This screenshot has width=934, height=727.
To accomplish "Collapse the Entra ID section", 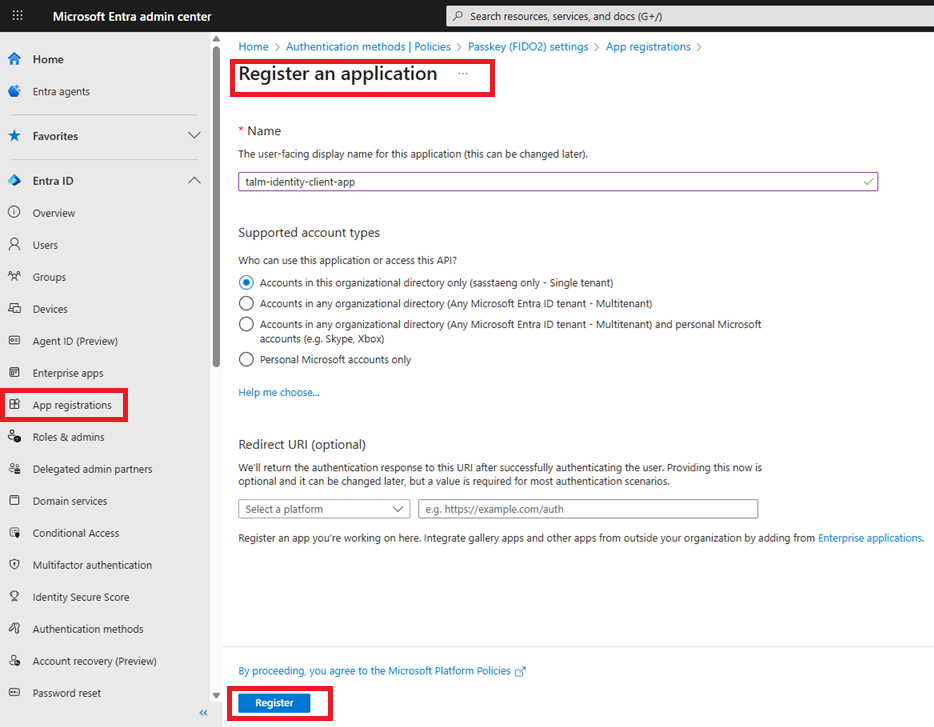I will pyautogui.click(x=193, y=180).
